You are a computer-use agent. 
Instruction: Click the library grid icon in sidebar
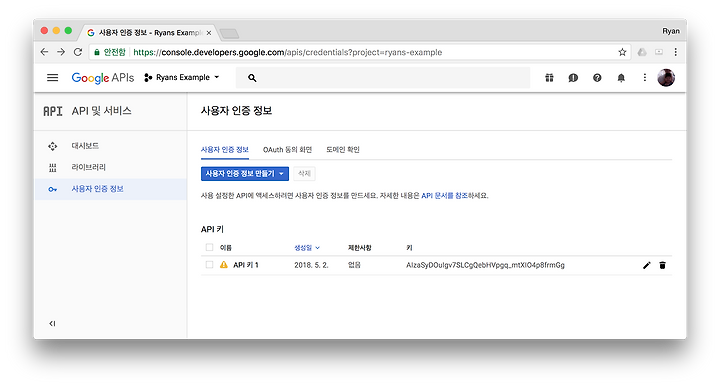[x=53, y=168]
